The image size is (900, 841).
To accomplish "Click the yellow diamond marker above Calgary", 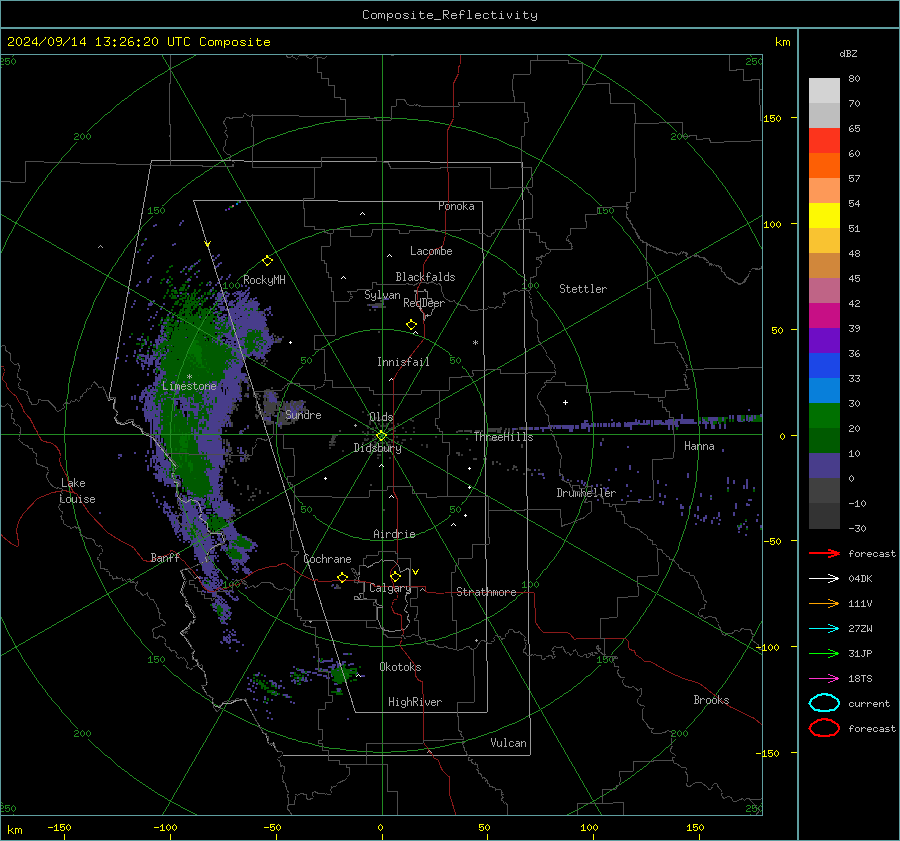I will click(x=395, y=576).
